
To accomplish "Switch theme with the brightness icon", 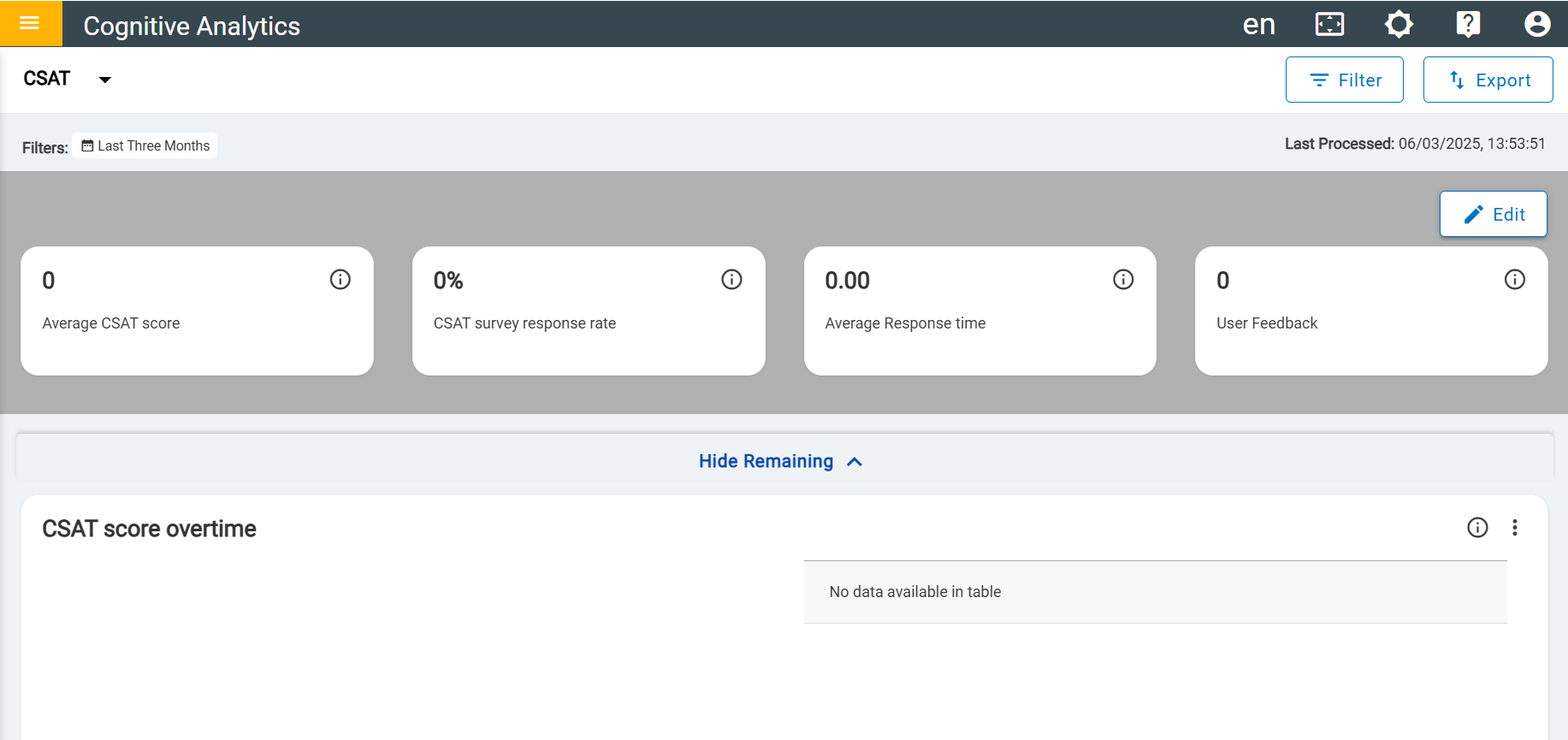I will point(1399,24).
